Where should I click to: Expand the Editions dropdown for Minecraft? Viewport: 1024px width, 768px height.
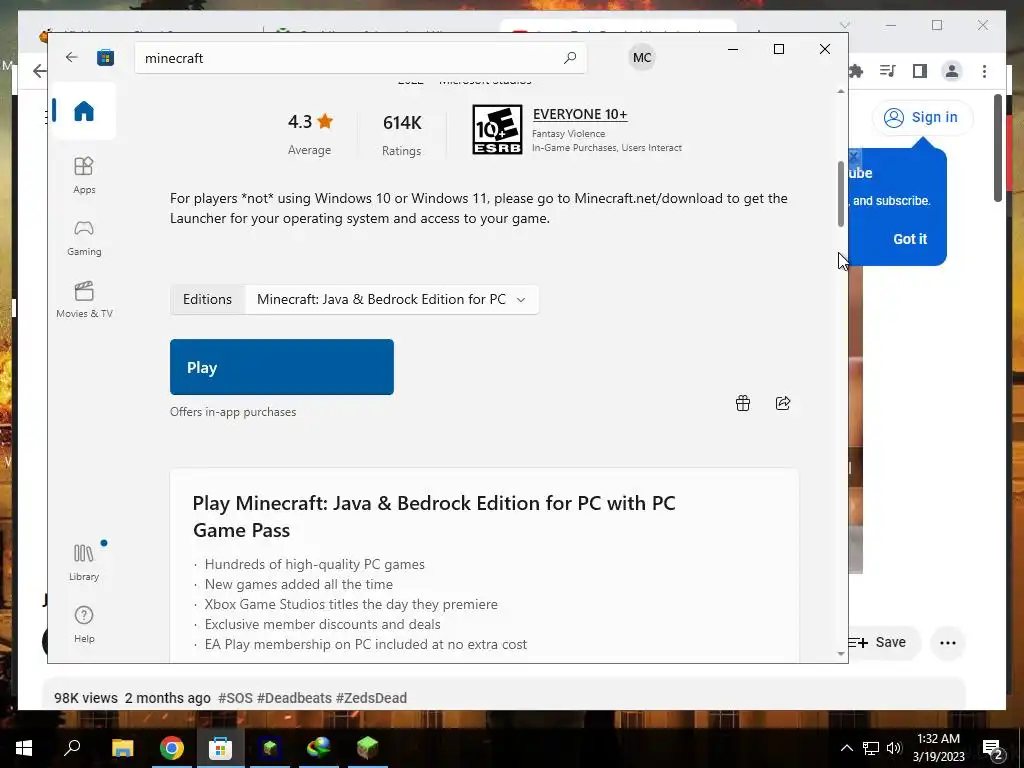[392, 299]
